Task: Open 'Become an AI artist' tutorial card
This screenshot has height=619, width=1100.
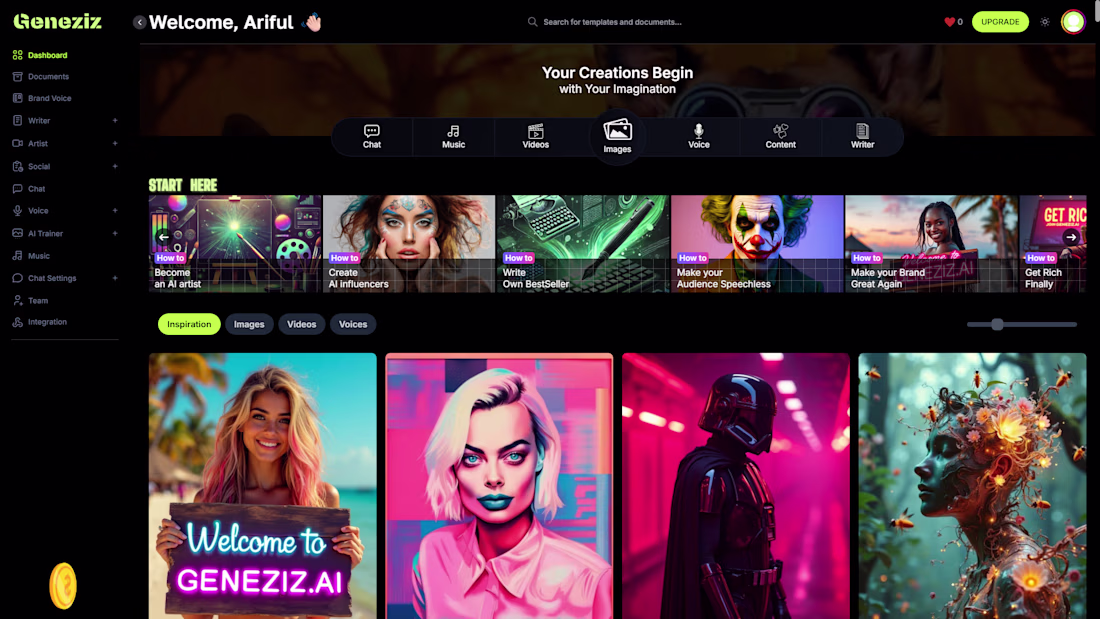Action: pos(235,244)
